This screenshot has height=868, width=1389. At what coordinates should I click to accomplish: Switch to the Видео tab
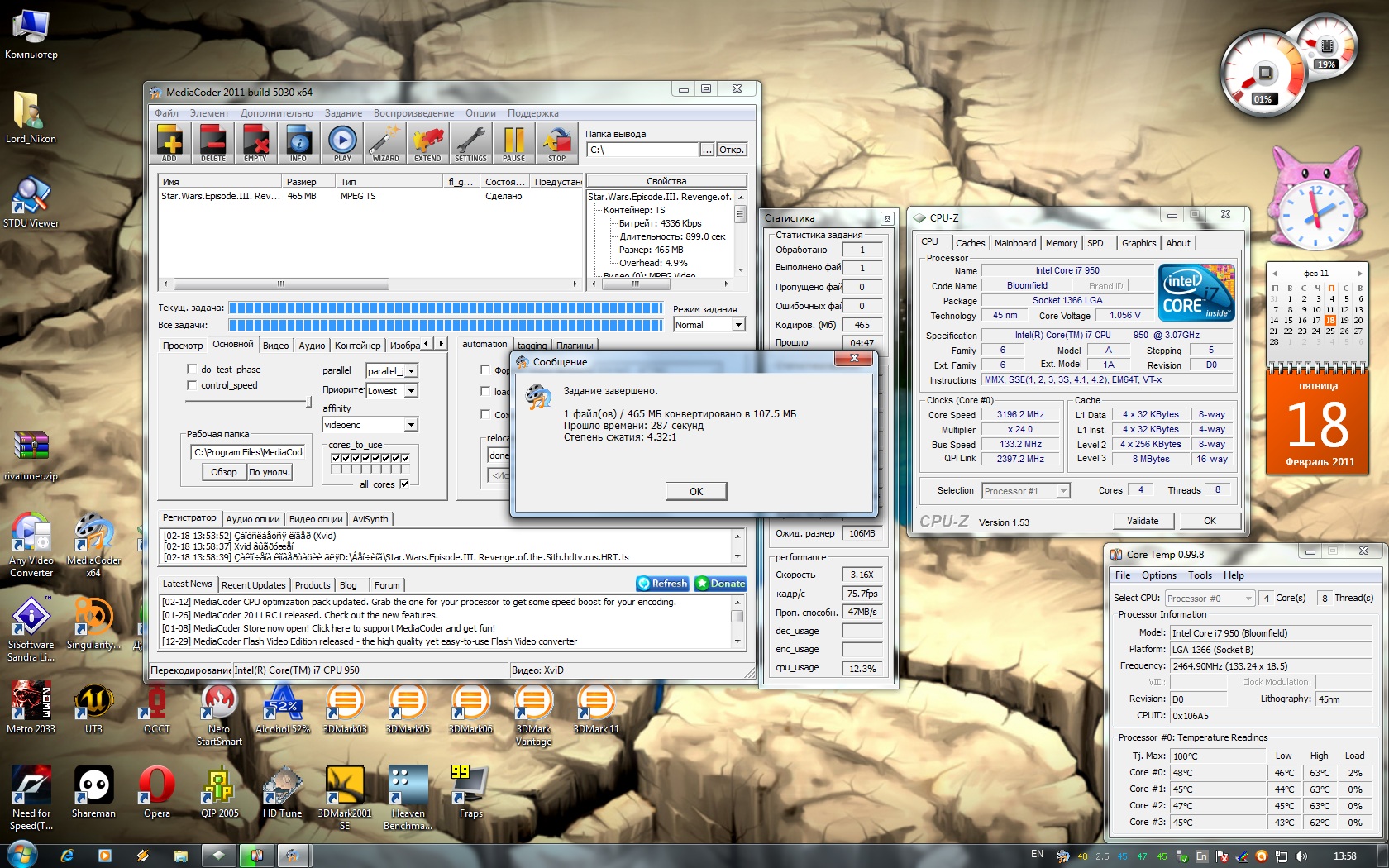(x=275, y=346)
